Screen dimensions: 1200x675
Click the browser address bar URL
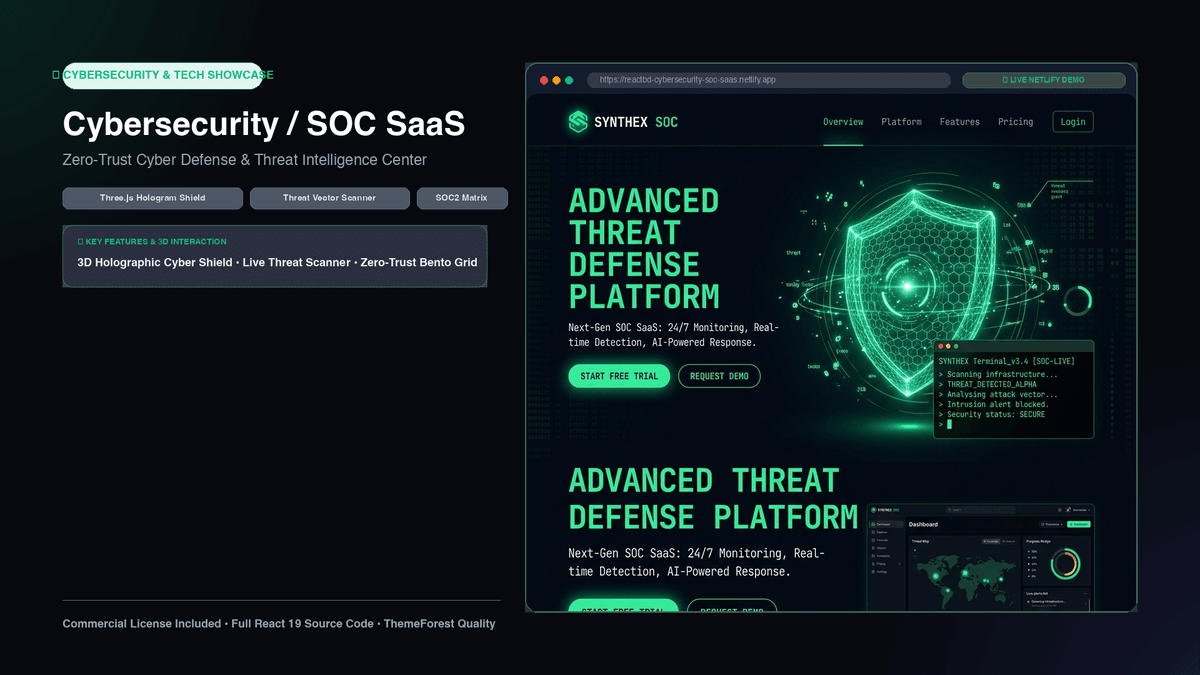(x=770, y=80)
